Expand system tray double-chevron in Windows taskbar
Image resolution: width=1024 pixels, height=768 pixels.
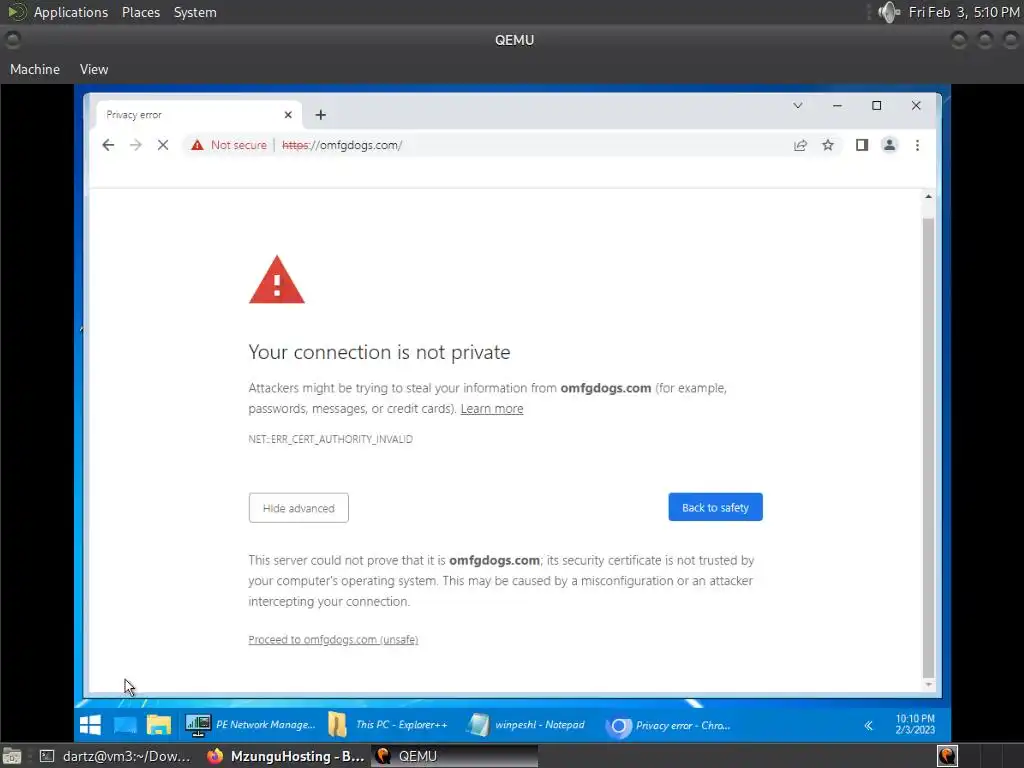tap(869, 726)
